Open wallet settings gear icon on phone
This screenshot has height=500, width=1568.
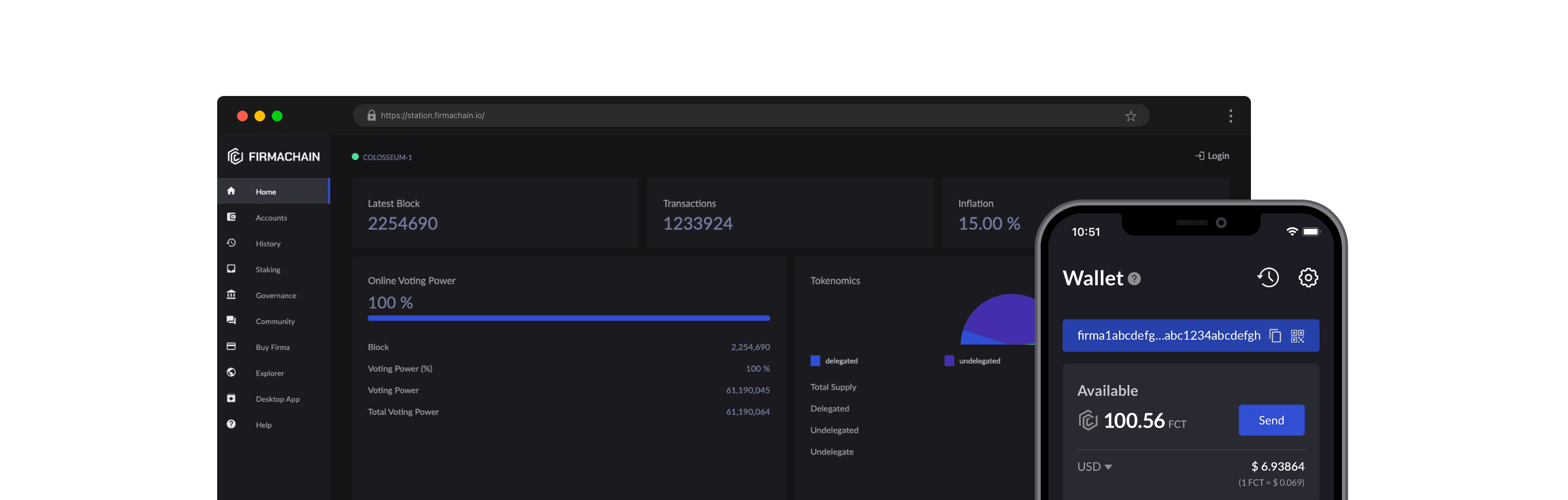click(1308, 278)
